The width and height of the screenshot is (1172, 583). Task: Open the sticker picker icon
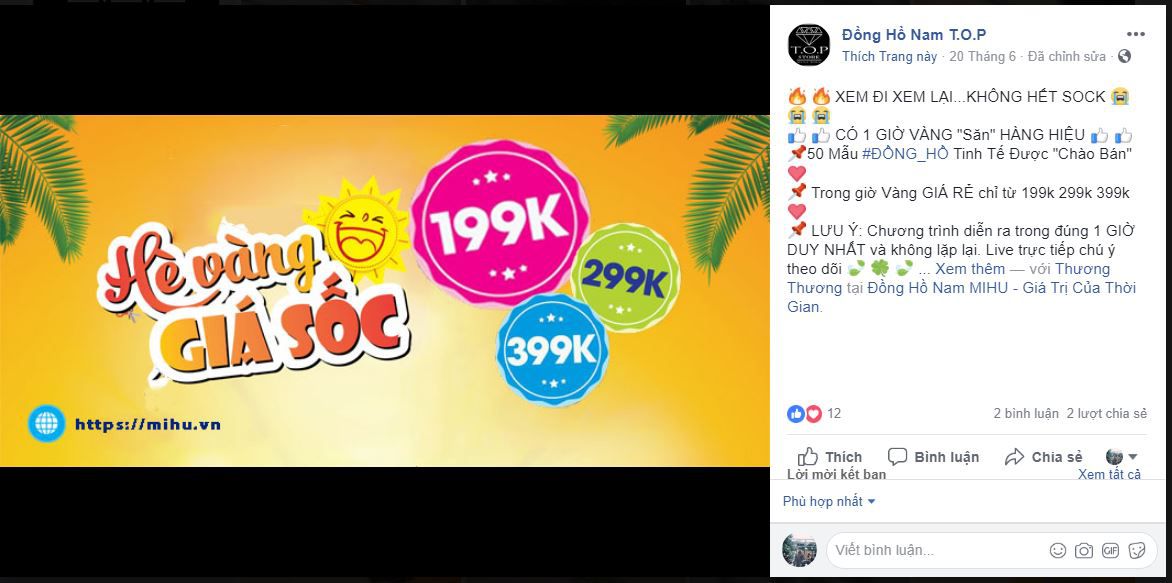click(x=1136, y=551)
